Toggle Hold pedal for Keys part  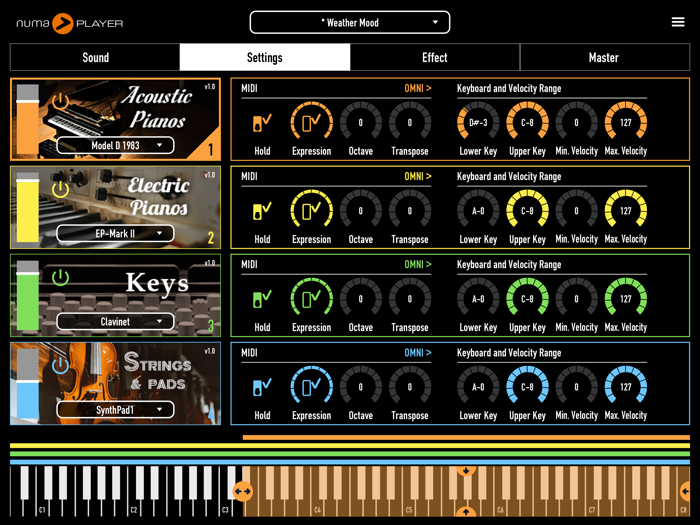pyautogui.click(x=262, y=299)
